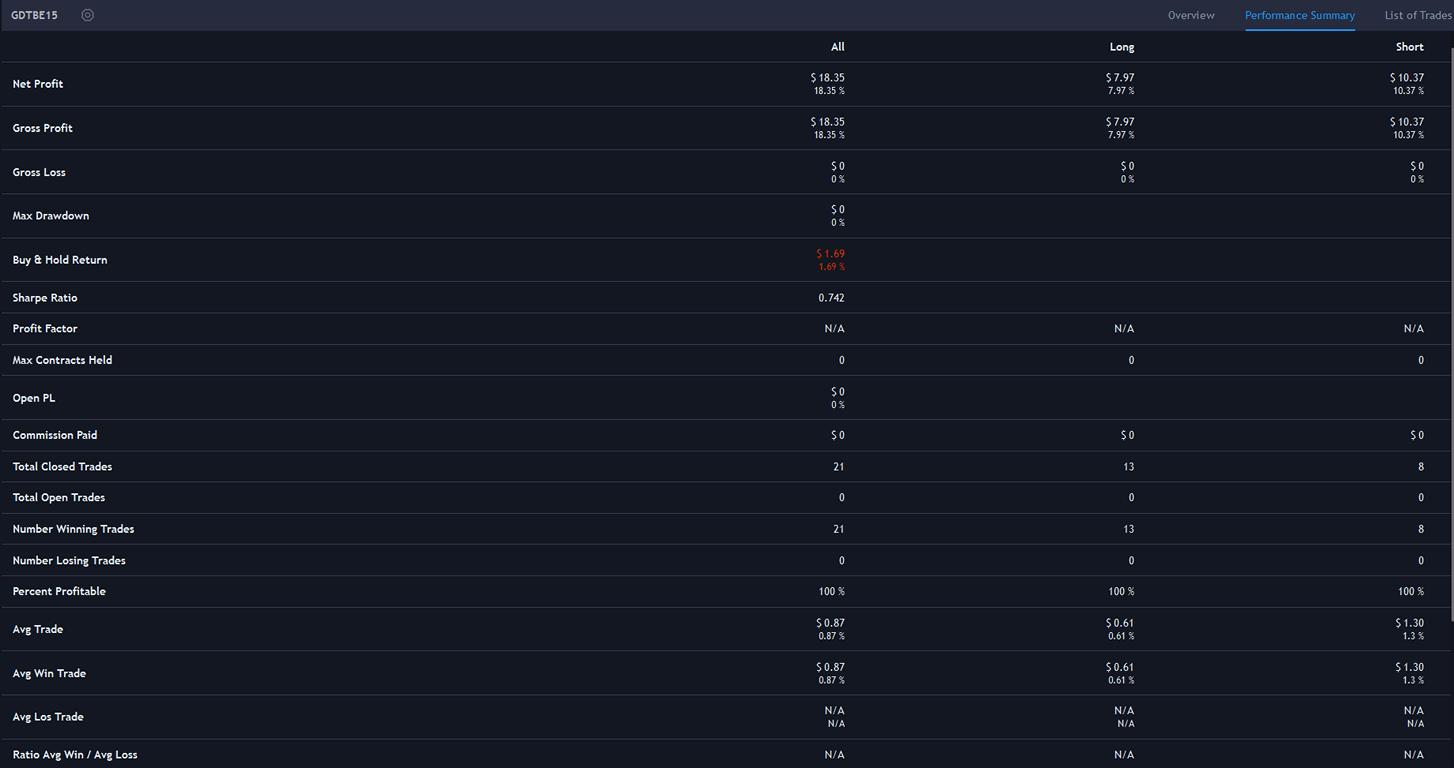Select the Avg Win Trade row label
This screenshot has width=1454, height=768.
point(49,674)
